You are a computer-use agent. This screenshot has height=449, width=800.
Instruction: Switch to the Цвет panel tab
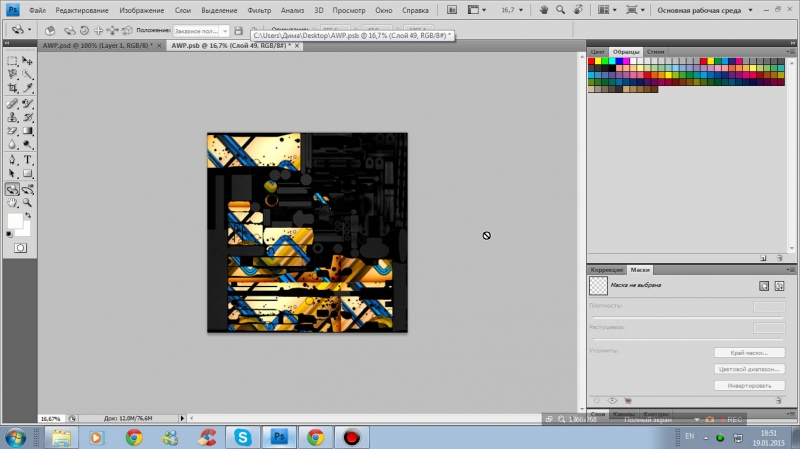[x=597, y=52]
